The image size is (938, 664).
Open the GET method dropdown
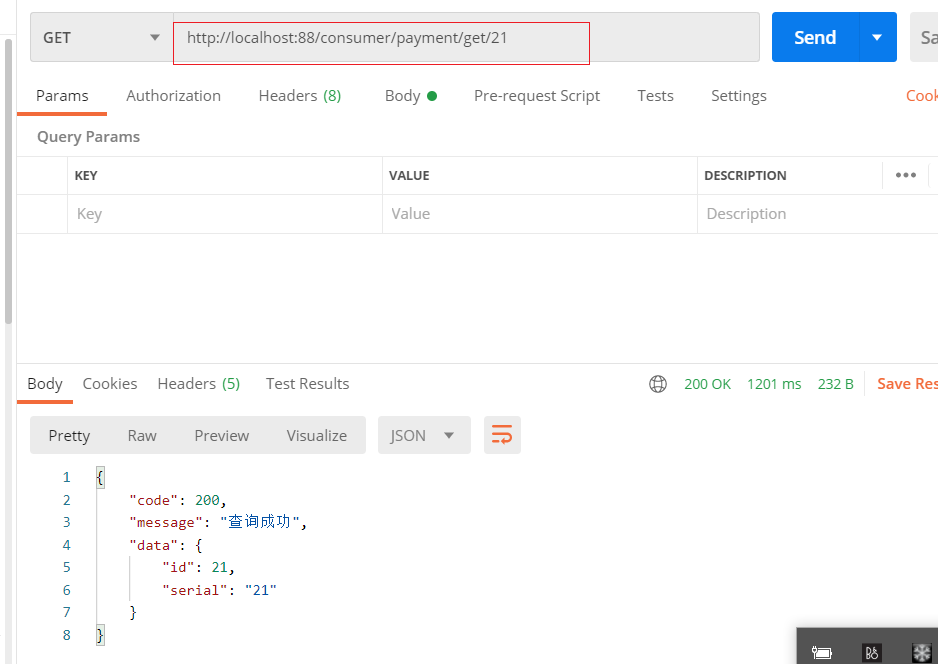point(102,37)
